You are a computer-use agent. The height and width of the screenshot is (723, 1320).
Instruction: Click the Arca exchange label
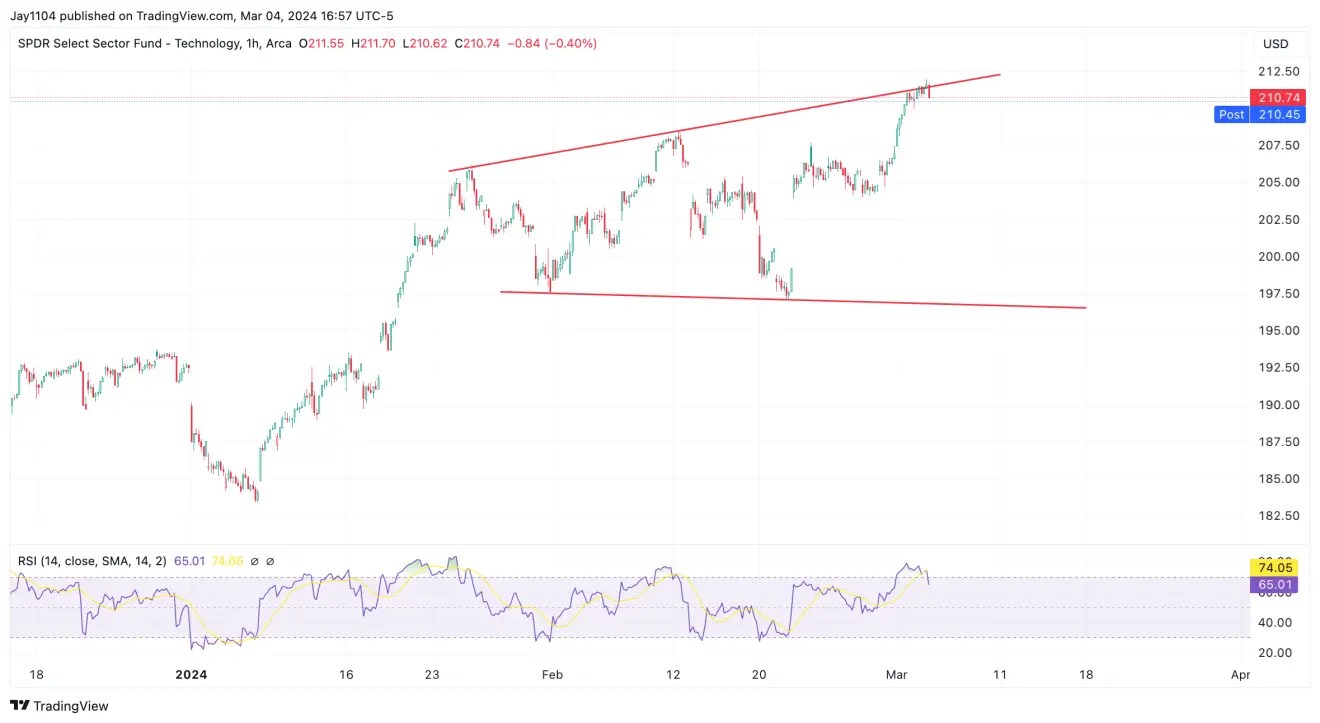(278, 44)
